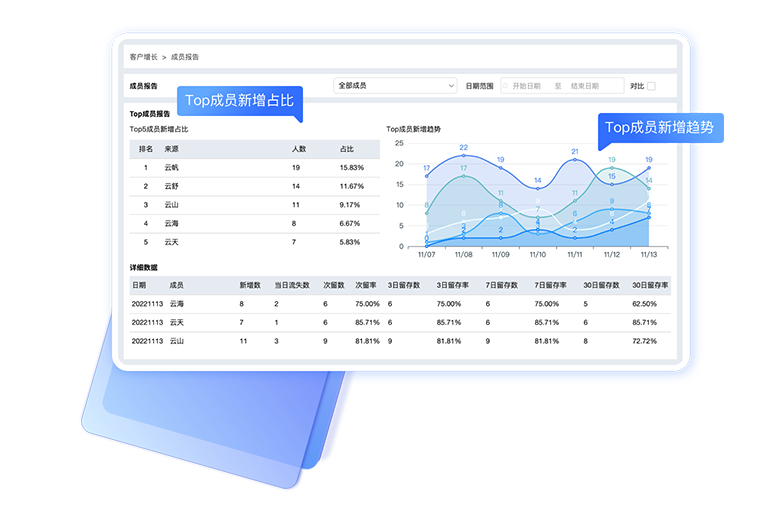Click the Top成员新增趋势 callout label

coord(659,128)
